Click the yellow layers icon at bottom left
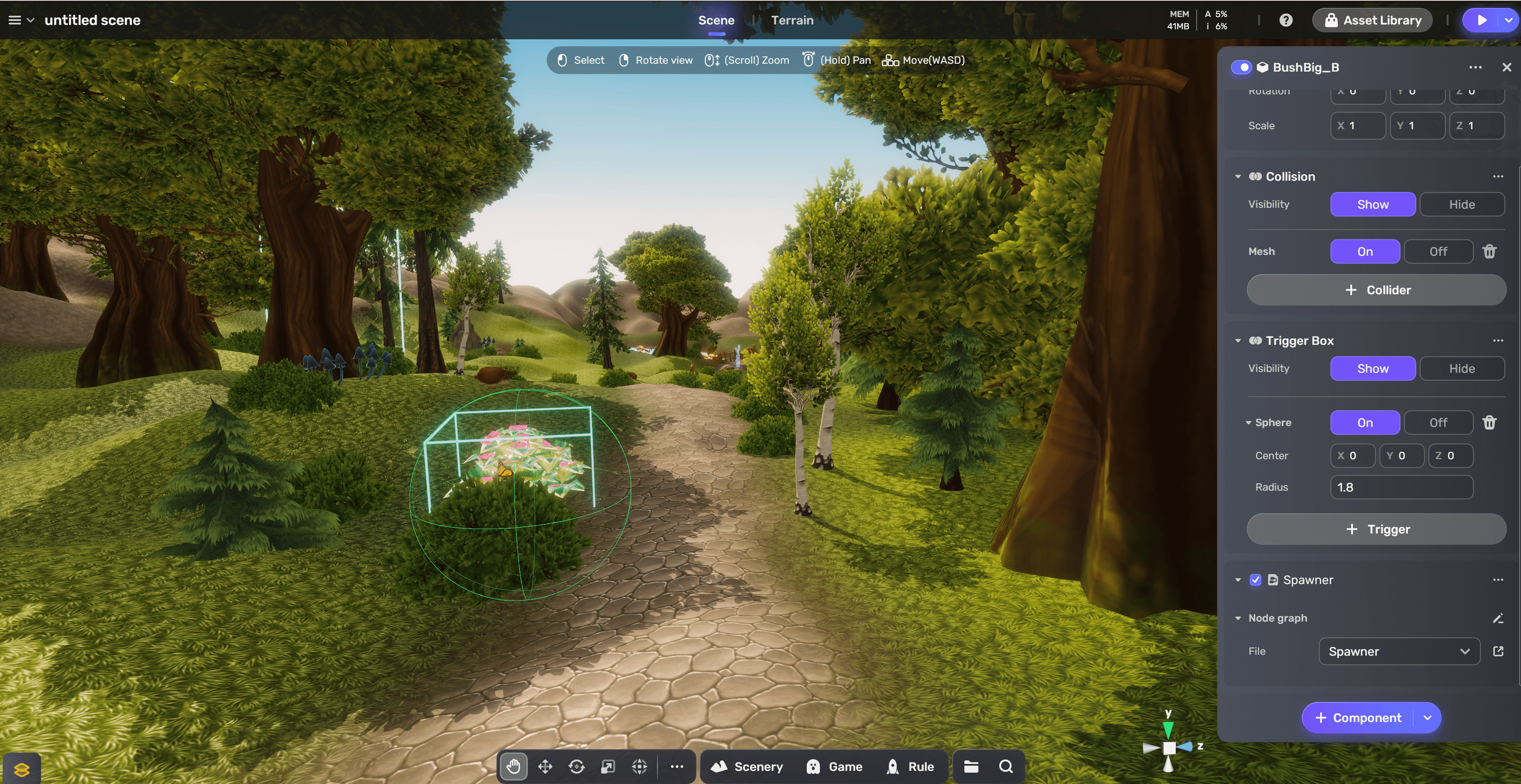Viewport: 1521px width, 784px height. click(22, 769)
